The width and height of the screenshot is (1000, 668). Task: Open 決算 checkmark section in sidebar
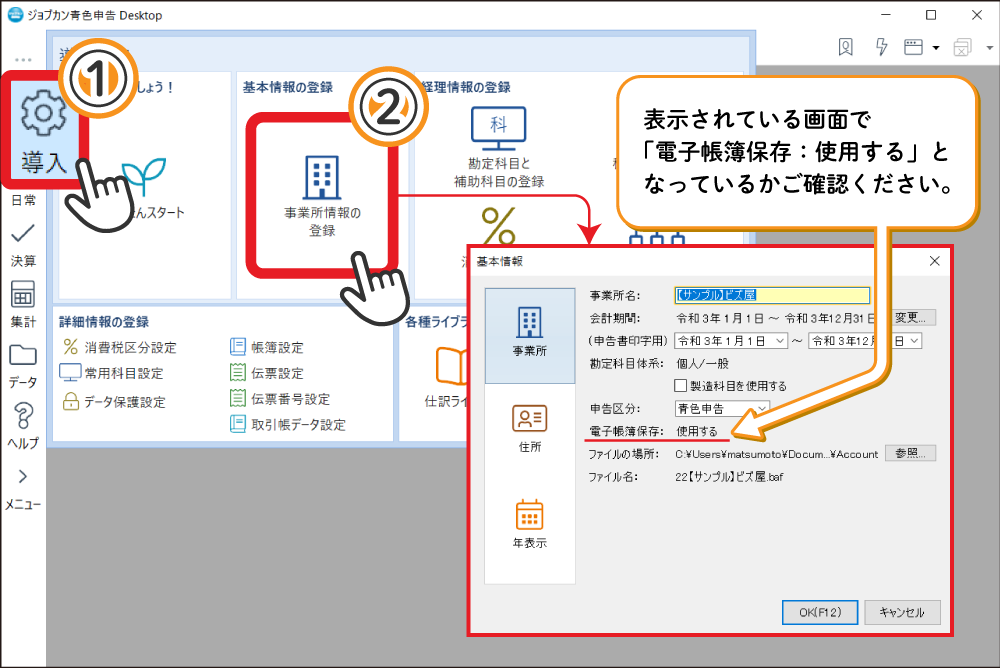[23, 244]
